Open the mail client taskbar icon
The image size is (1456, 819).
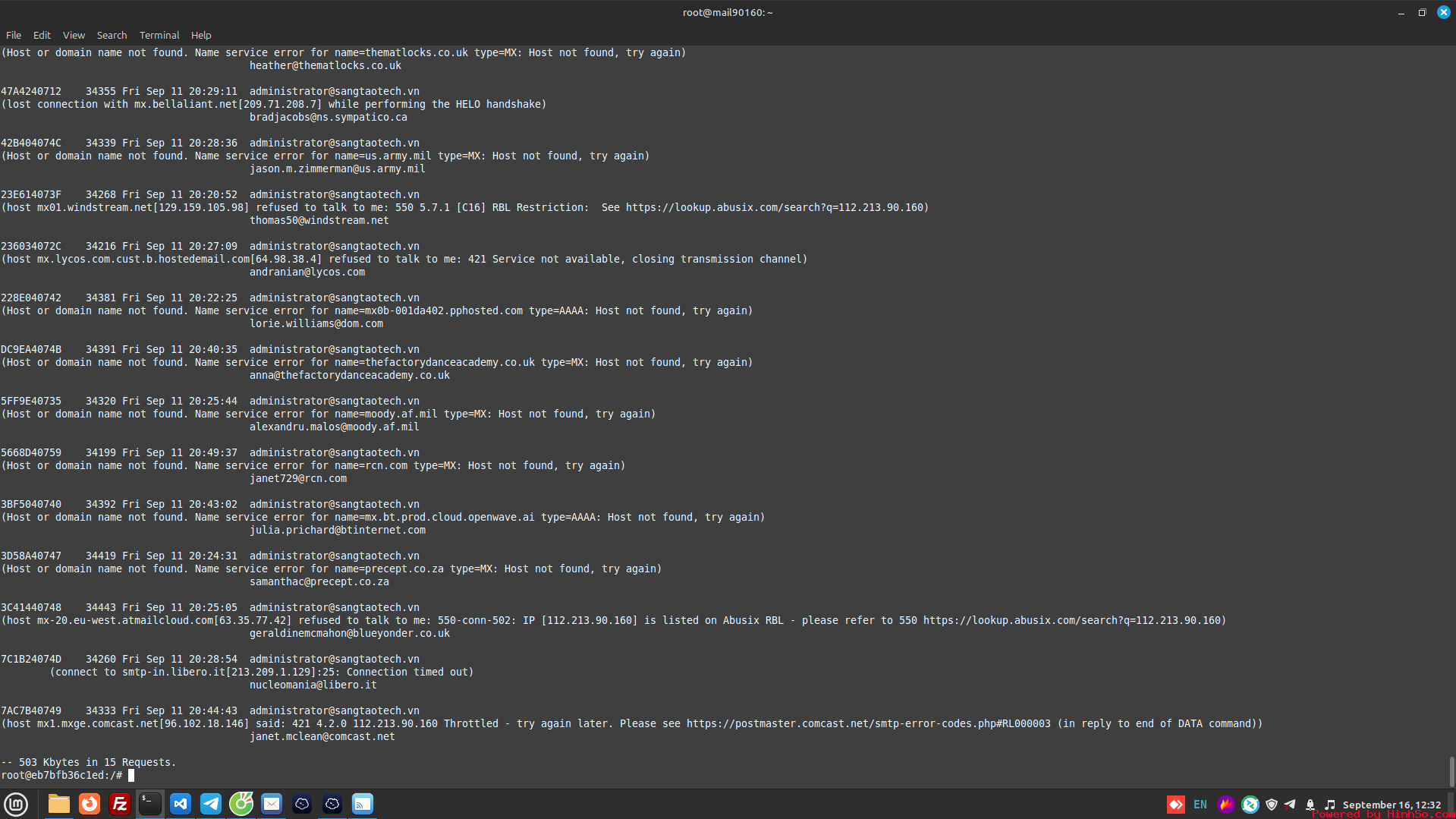272,804
